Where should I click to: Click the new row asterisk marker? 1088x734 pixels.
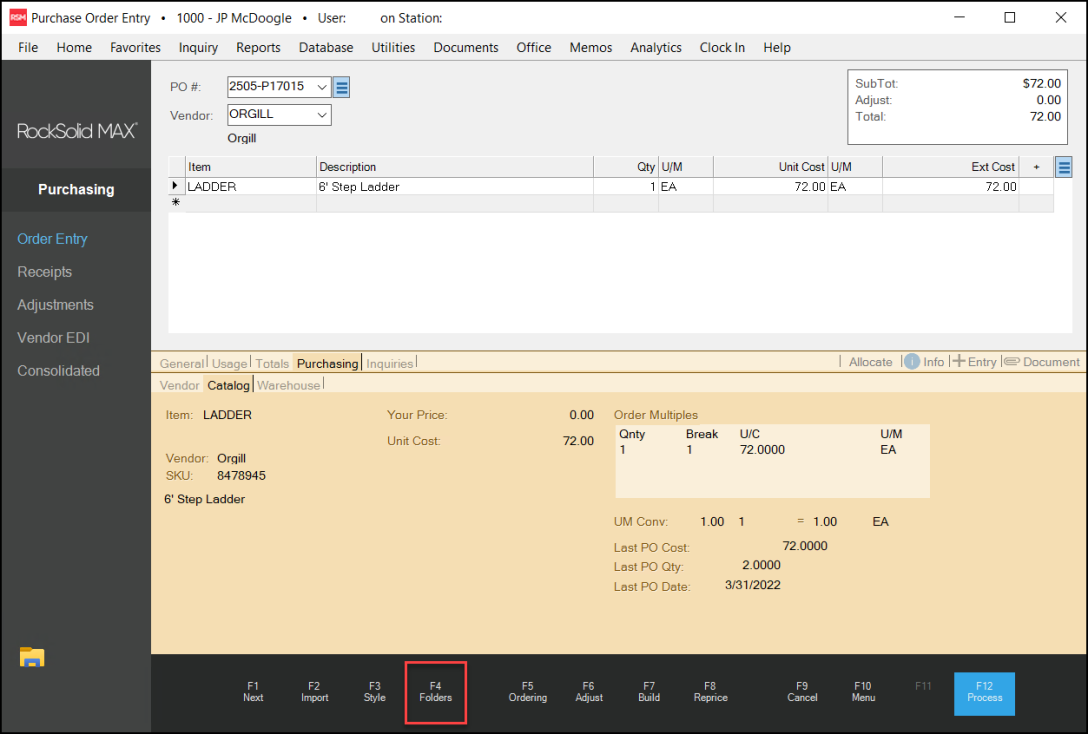click(x=176, y=203)
